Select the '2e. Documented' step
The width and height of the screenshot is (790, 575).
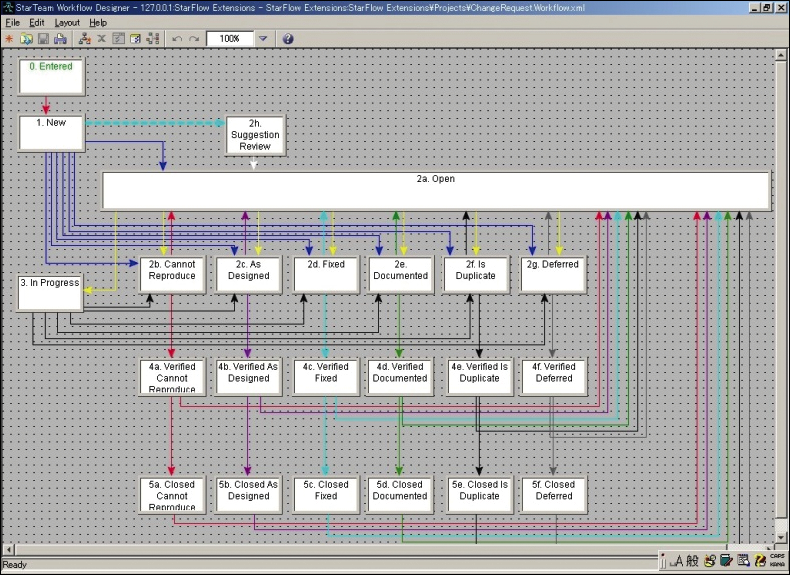tap(401, 275)
